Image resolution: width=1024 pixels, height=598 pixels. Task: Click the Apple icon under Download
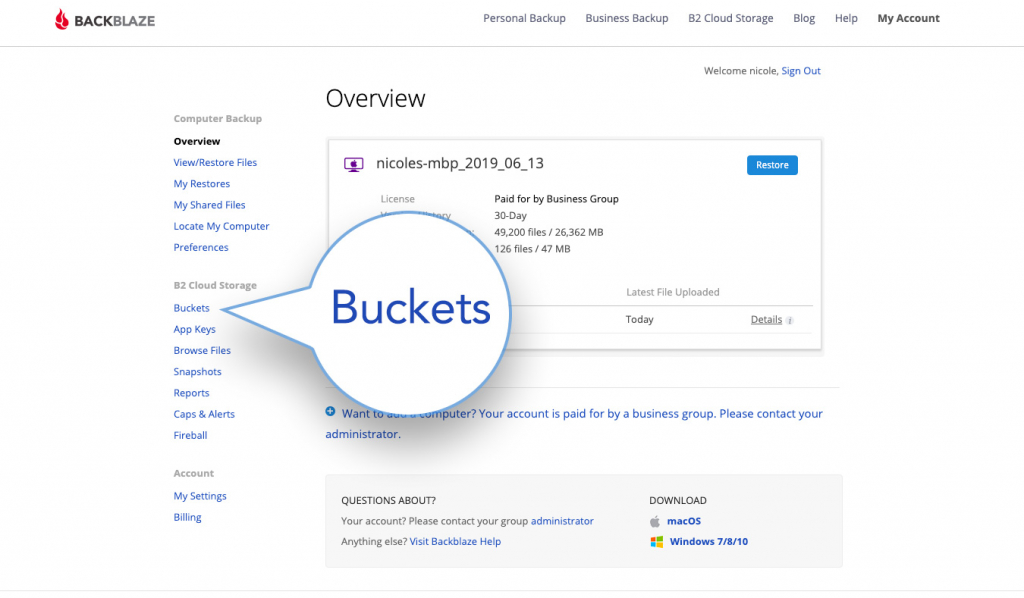coord(655,521)
